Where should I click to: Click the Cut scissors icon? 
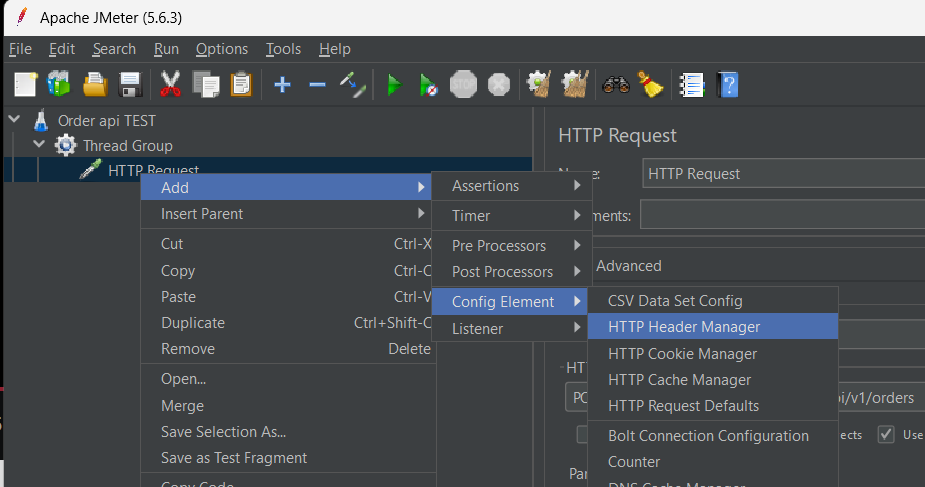coord(170,84)
